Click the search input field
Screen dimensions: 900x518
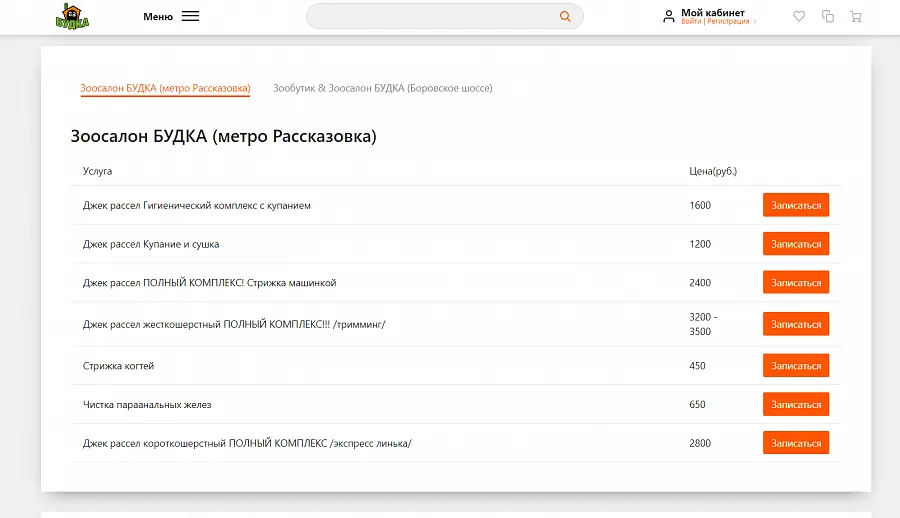445,16
